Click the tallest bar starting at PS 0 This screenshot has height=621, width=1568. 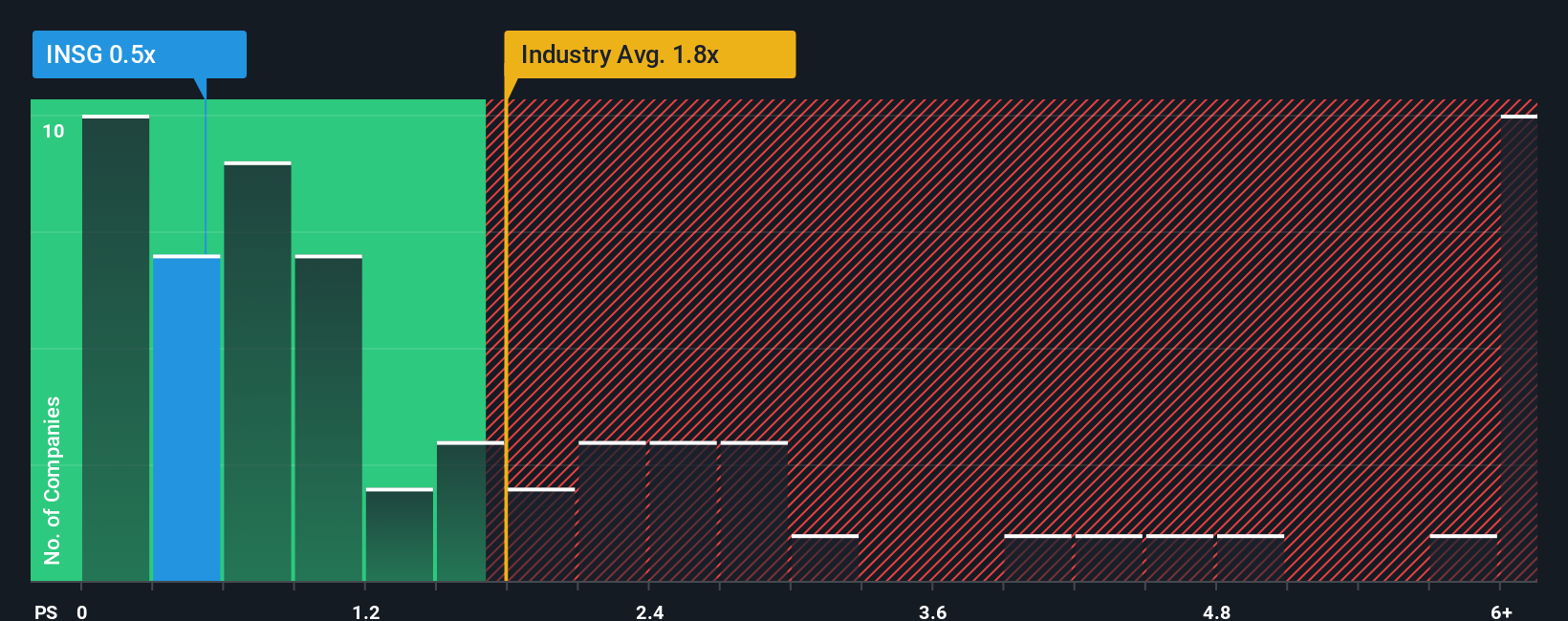tap(116, 348)
